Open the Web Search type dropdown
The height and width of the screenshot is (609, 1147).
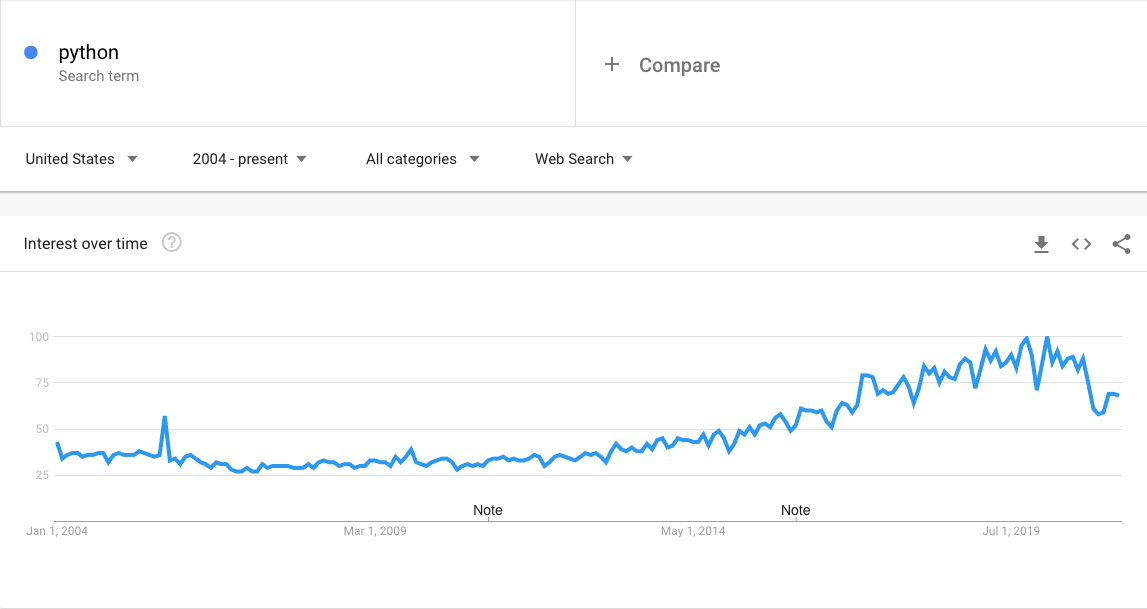coord(584,159)
